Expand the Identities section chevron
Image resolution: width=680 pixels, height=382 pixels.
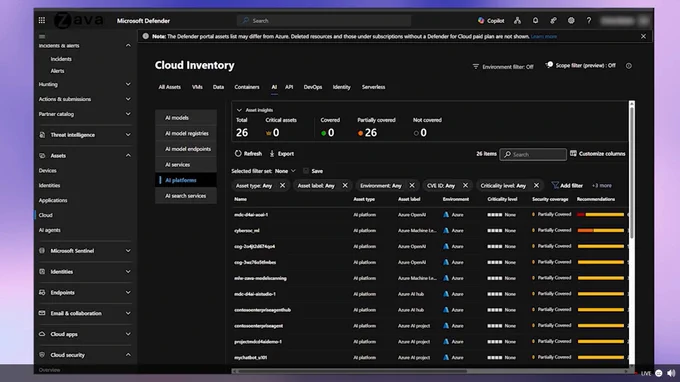[x=128, y=271]
